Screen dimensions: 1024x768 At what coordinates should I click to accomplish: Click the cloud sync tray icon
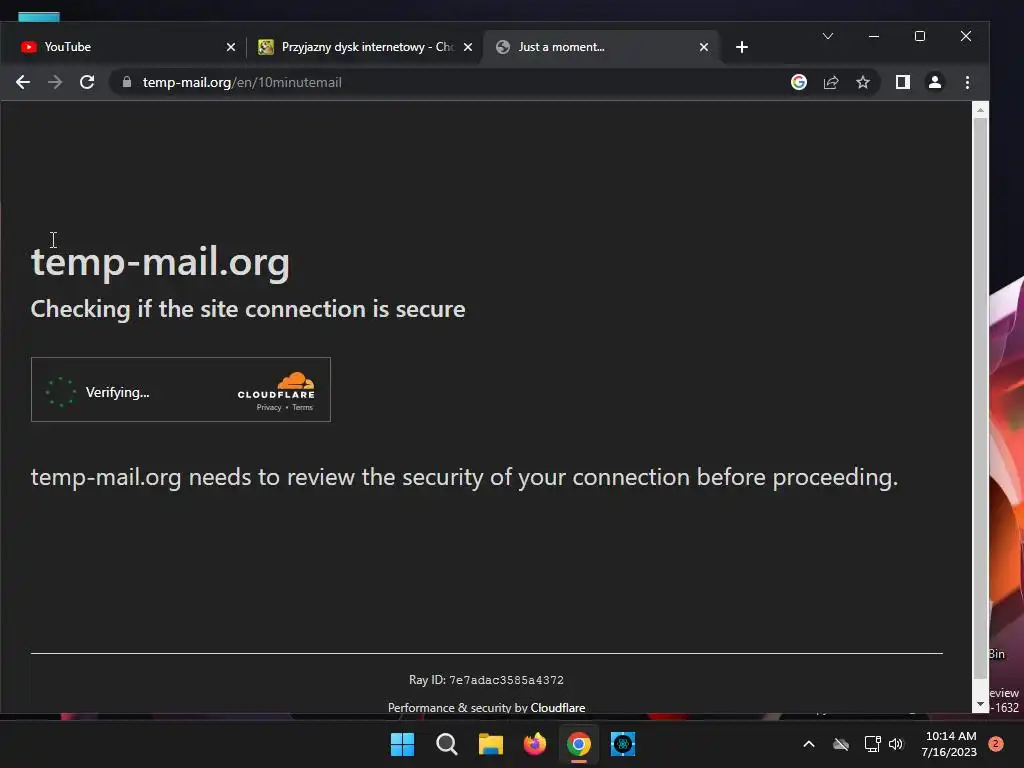tap(841, 744)
